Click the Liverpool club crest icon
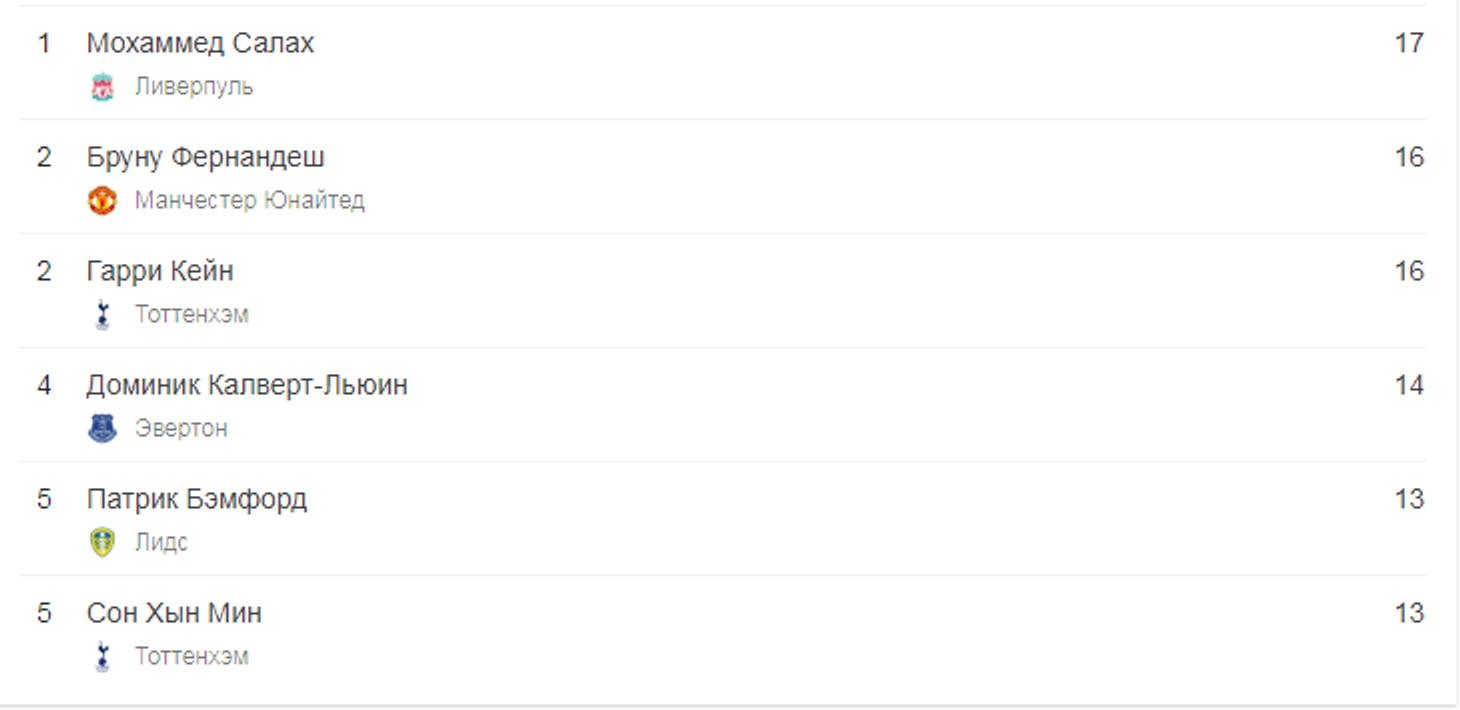The width and height of the screenshot is (1460, 710). (x=102, y=87)
